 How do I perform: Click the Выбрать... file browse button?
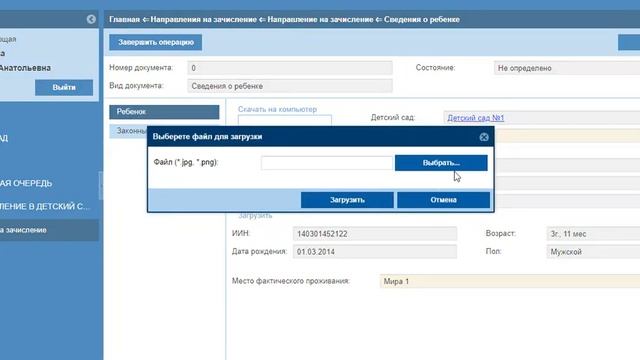[x=441, y=163]
